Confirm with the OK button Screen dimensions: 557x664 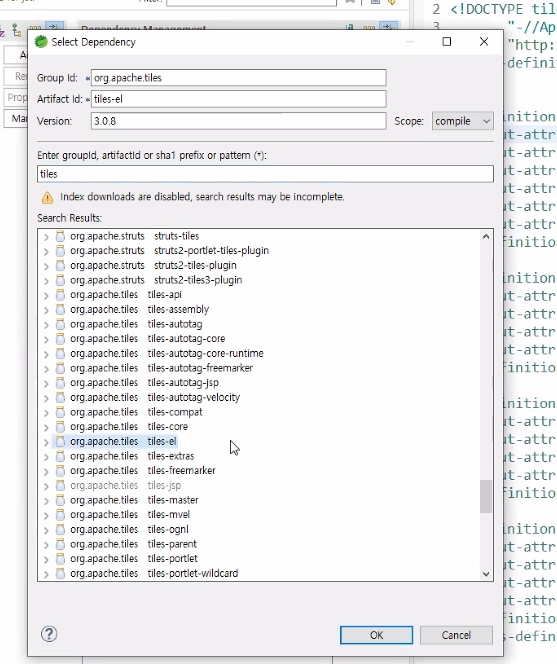(376, 635)
